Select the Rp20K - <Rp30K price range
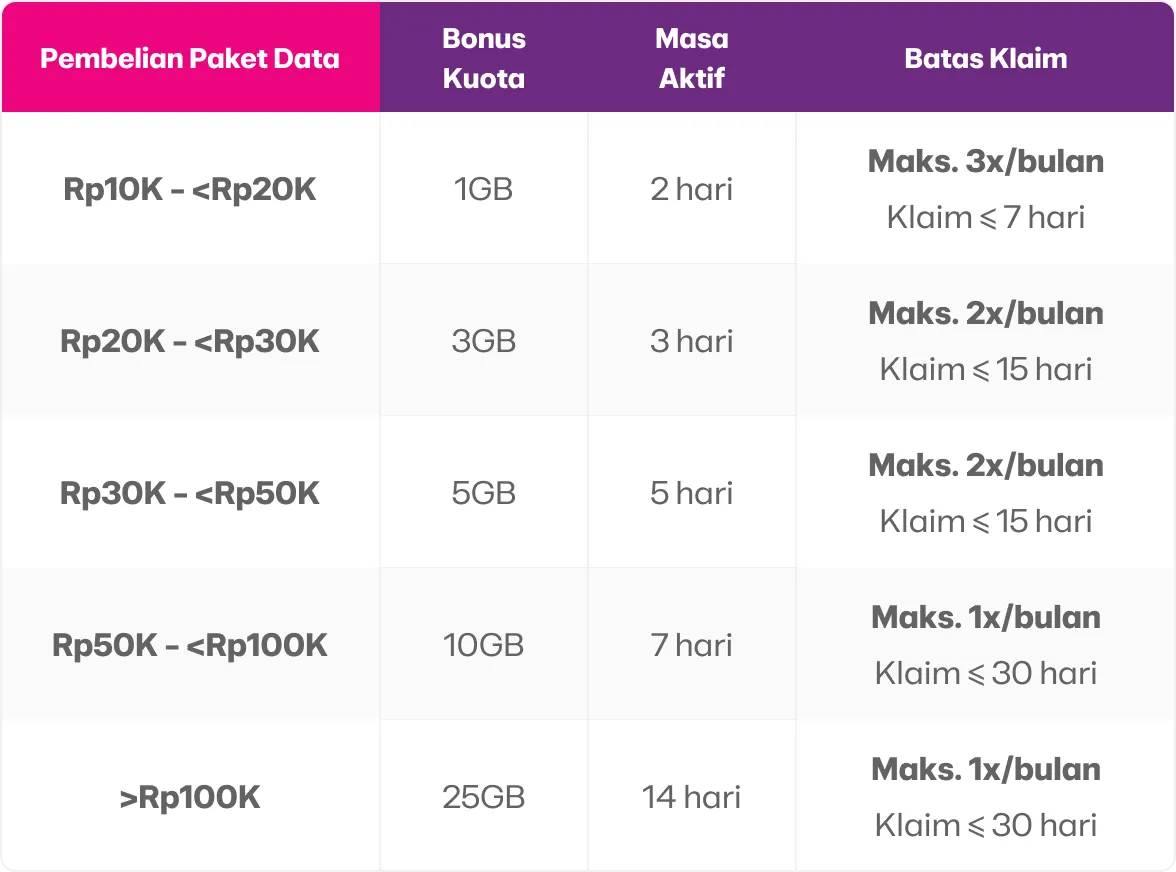 (190, 342)
